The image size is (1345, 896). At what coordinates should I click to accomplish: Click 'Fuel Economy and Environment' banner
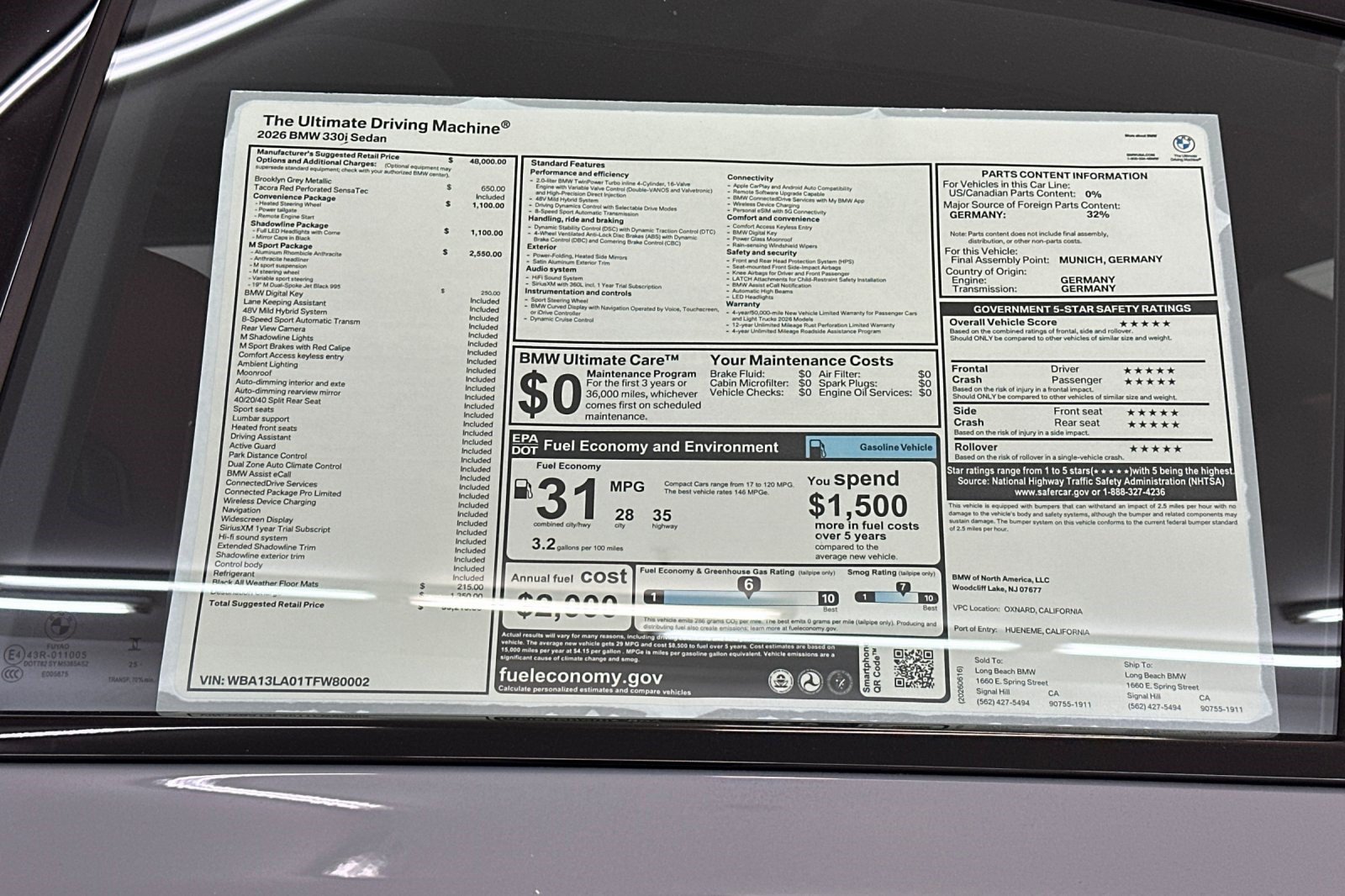pos(661,447)
